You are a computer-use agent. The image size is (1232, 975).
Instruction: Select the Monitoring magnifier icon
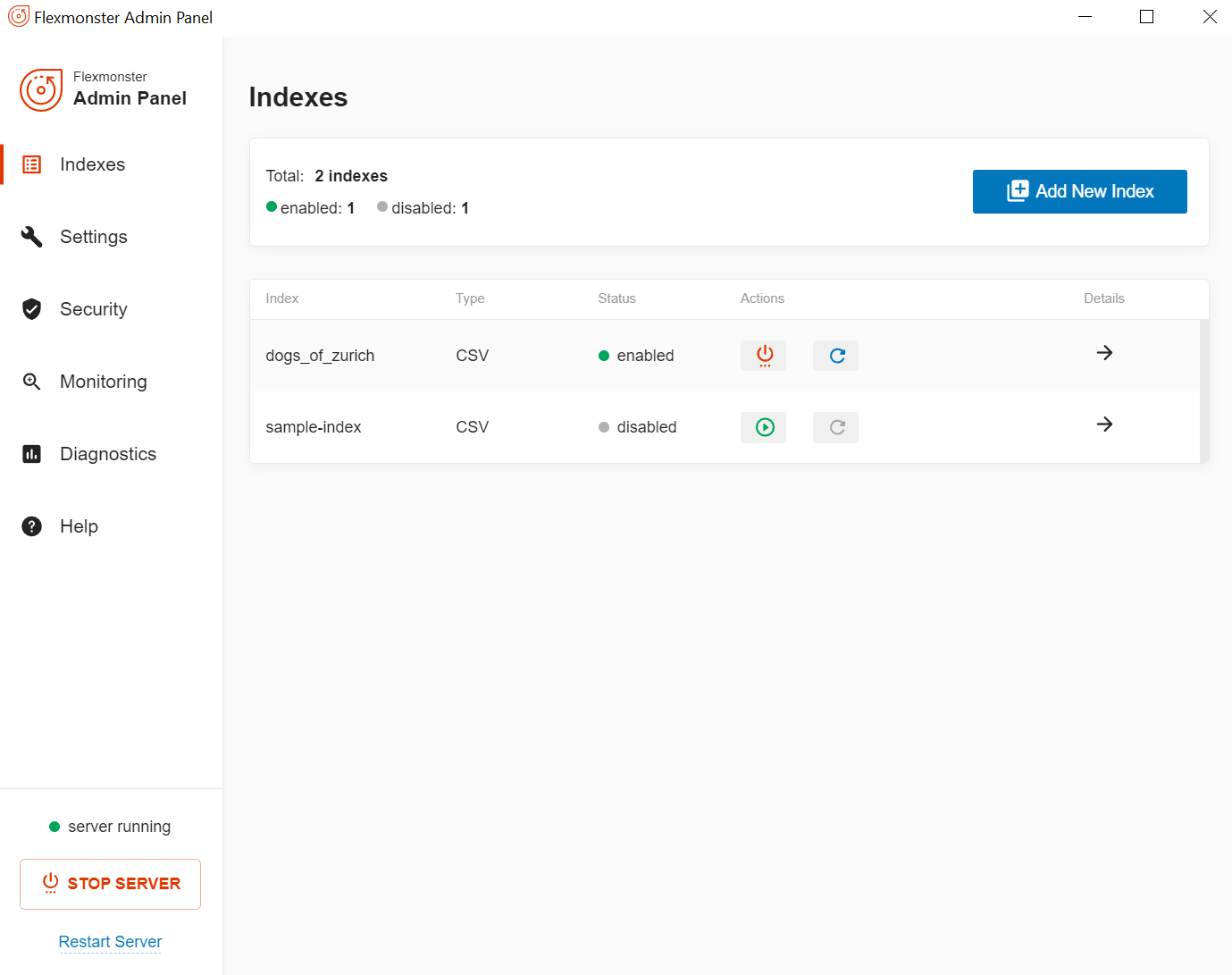tap(31, 381)
